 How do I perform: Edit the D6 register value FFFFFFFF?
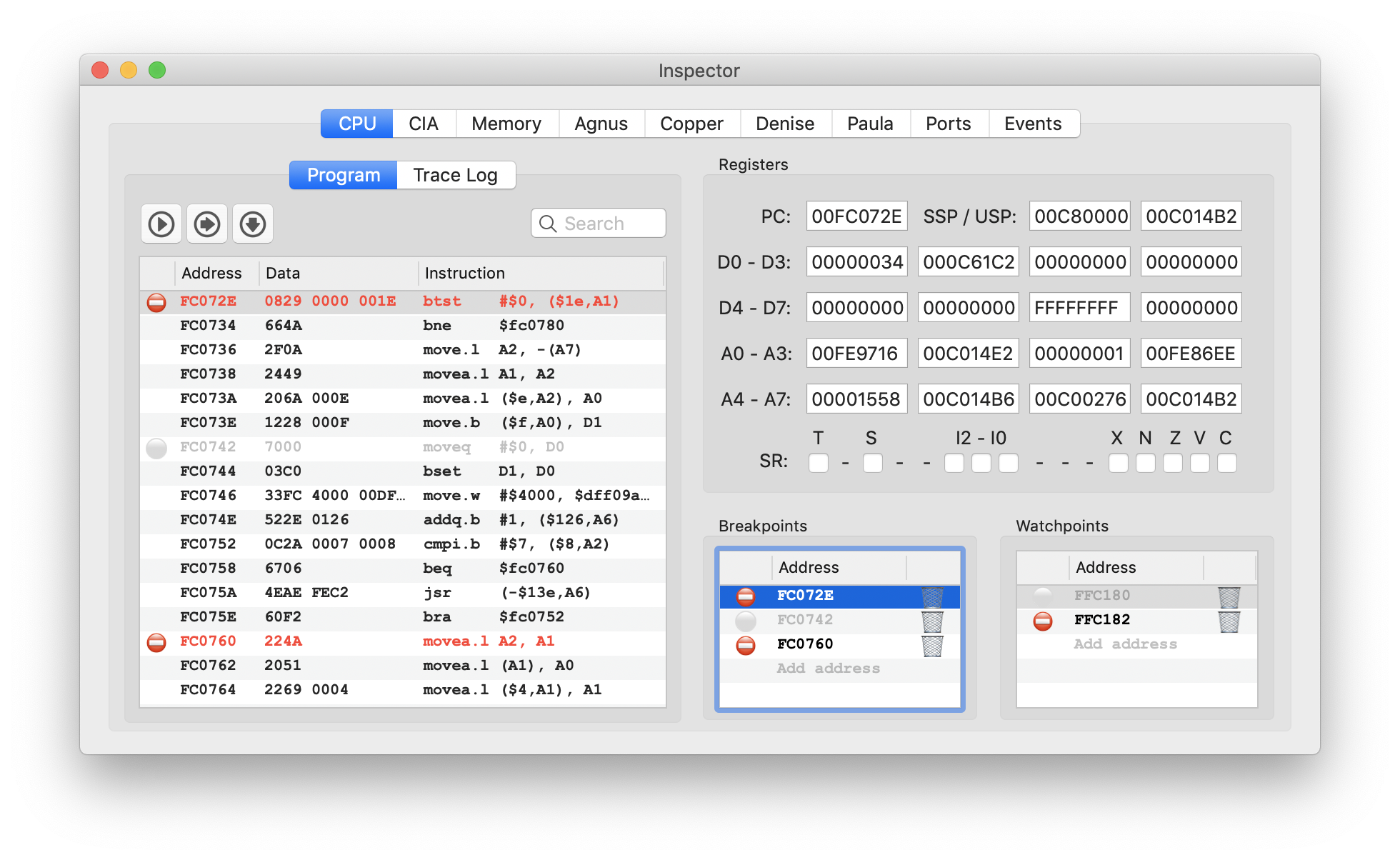pos(1079,308)
